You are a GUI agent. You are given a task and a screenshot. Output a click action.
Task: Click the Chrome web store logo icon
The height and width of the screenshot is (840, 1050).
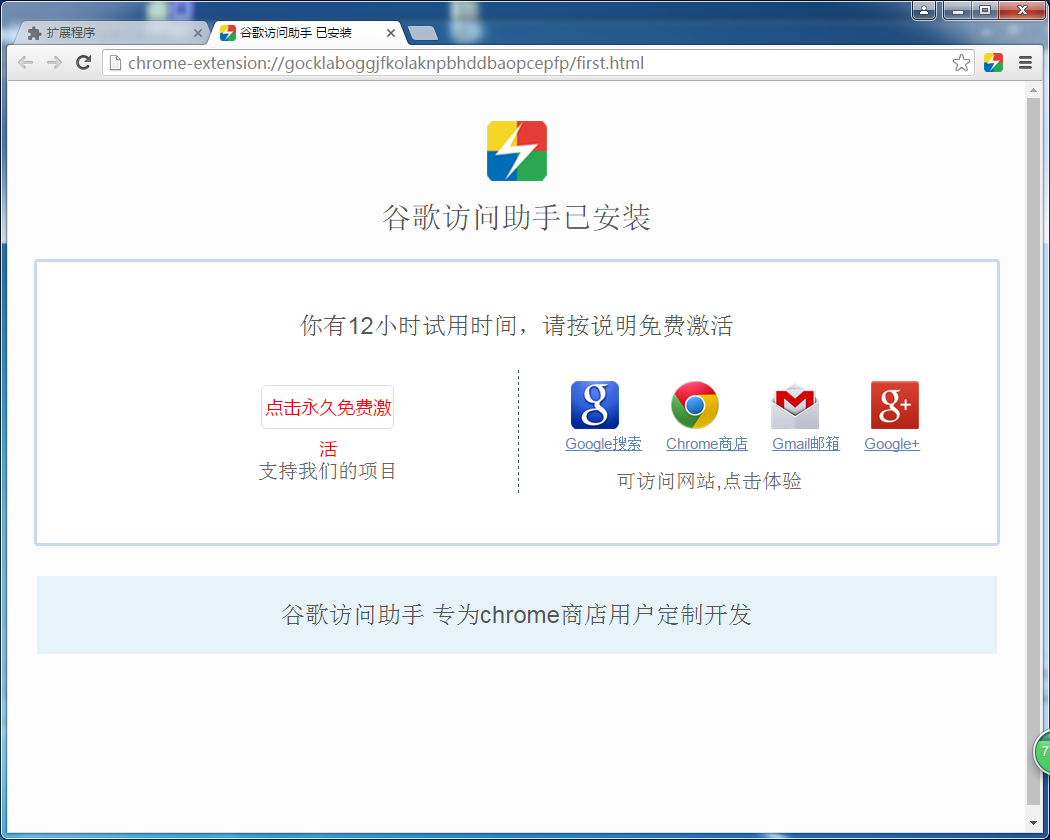click(694, 405)
